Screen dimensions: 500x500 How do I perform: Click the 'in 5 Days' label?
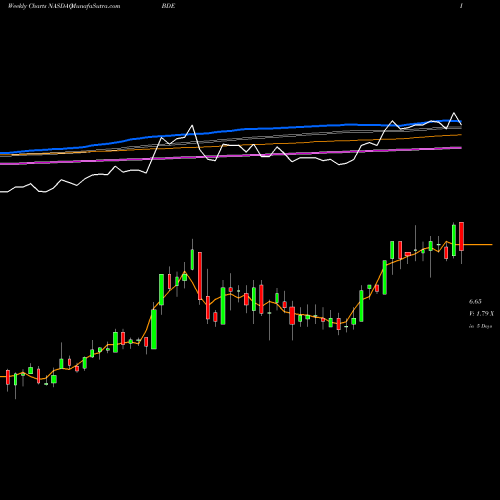pyautogui.click(x=481, y=326)
